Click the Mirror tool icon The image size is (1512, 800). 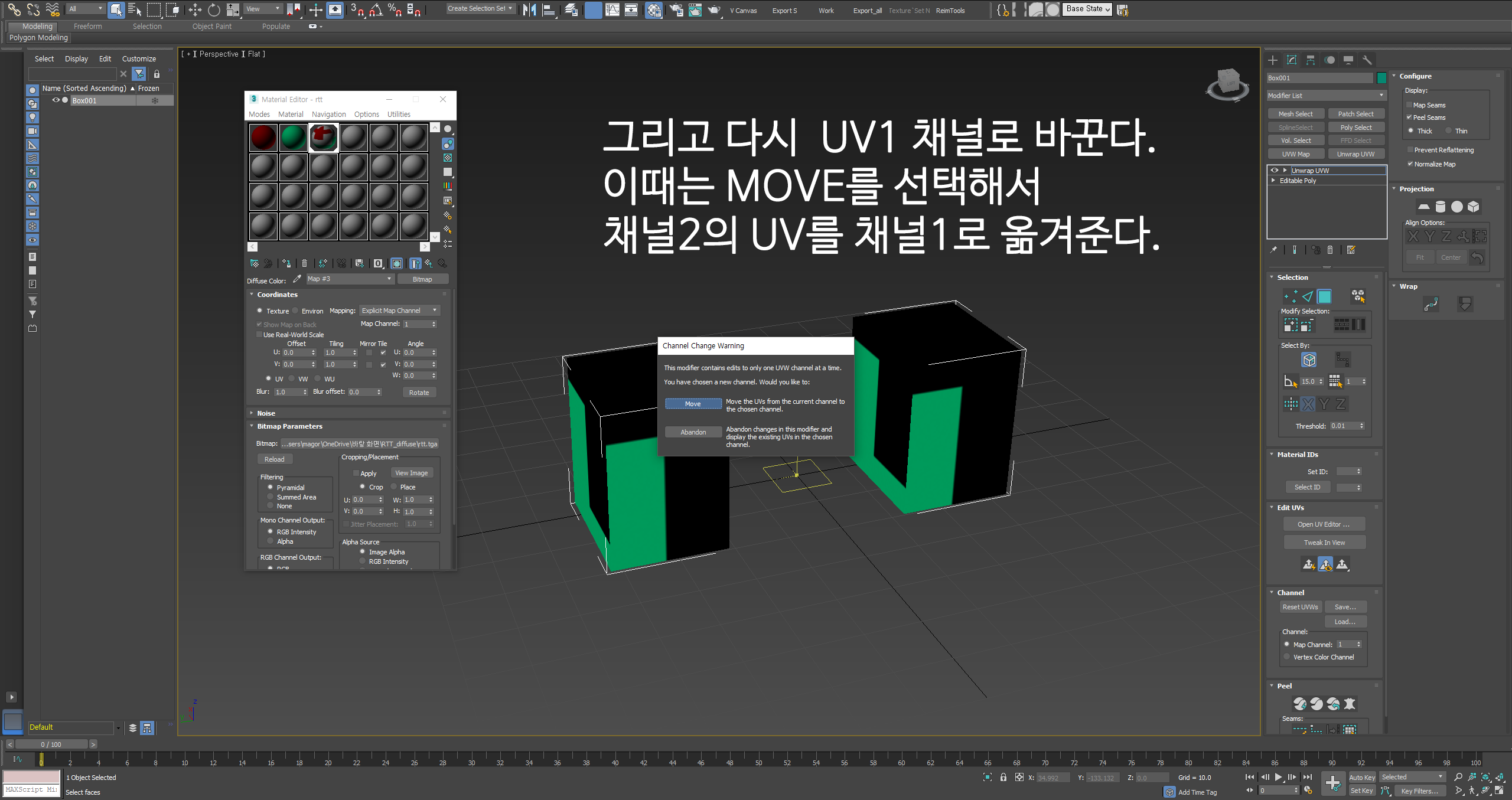[529, 9]
